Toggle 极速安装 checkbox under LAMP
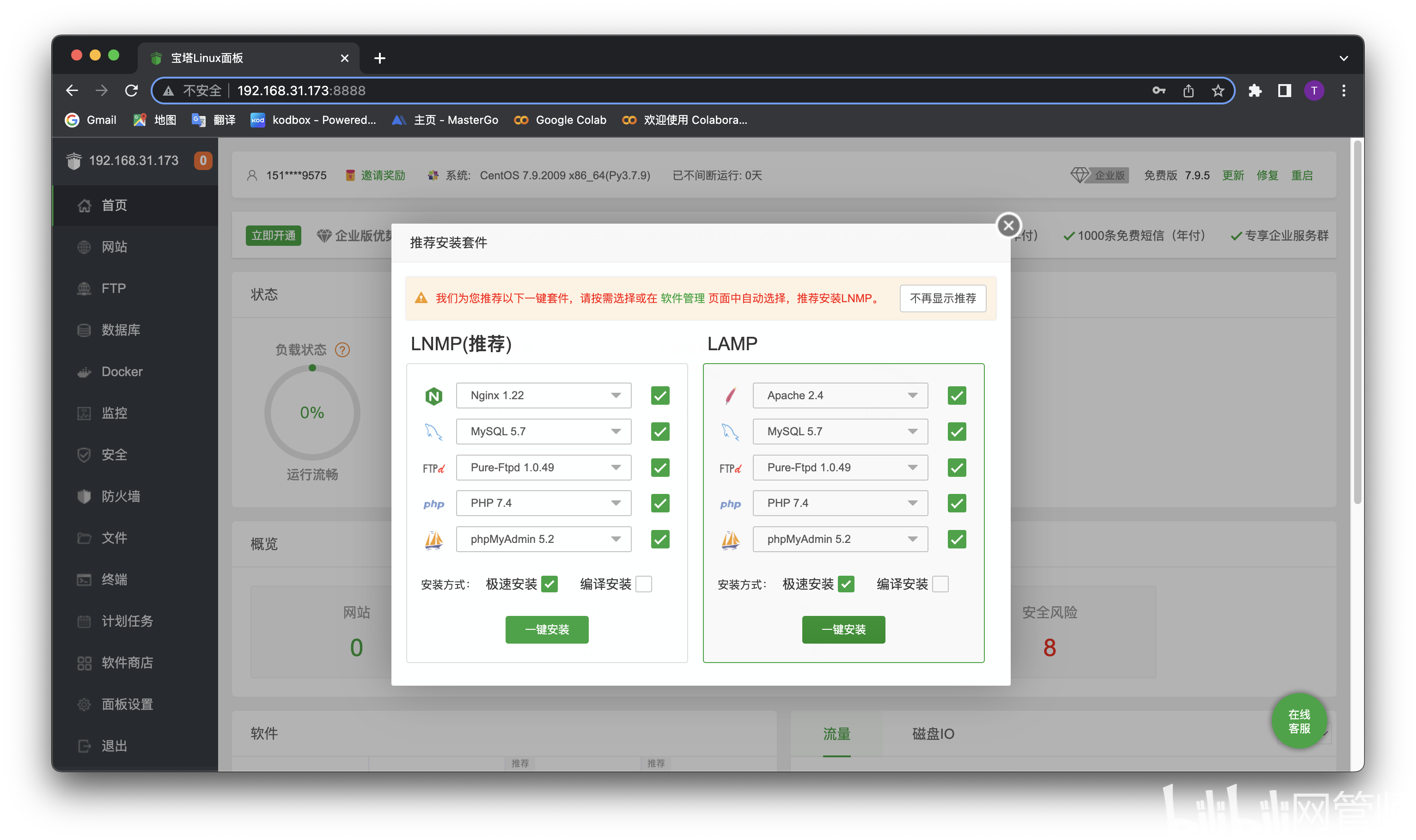Viewport: 1416px width, 840px height. [x=846, y=584]
